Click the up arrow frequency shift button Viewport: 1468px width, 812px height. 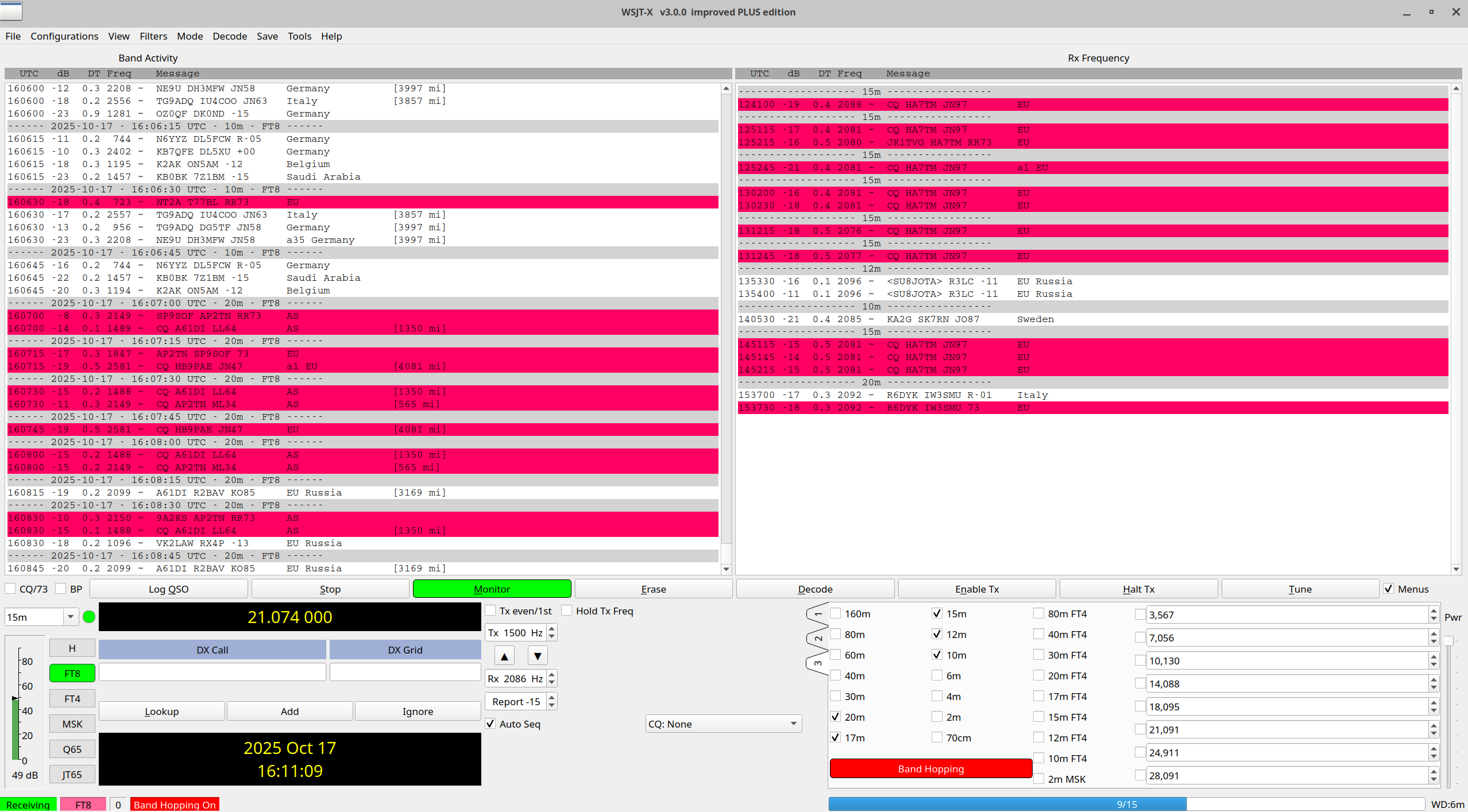pos(504,656)
